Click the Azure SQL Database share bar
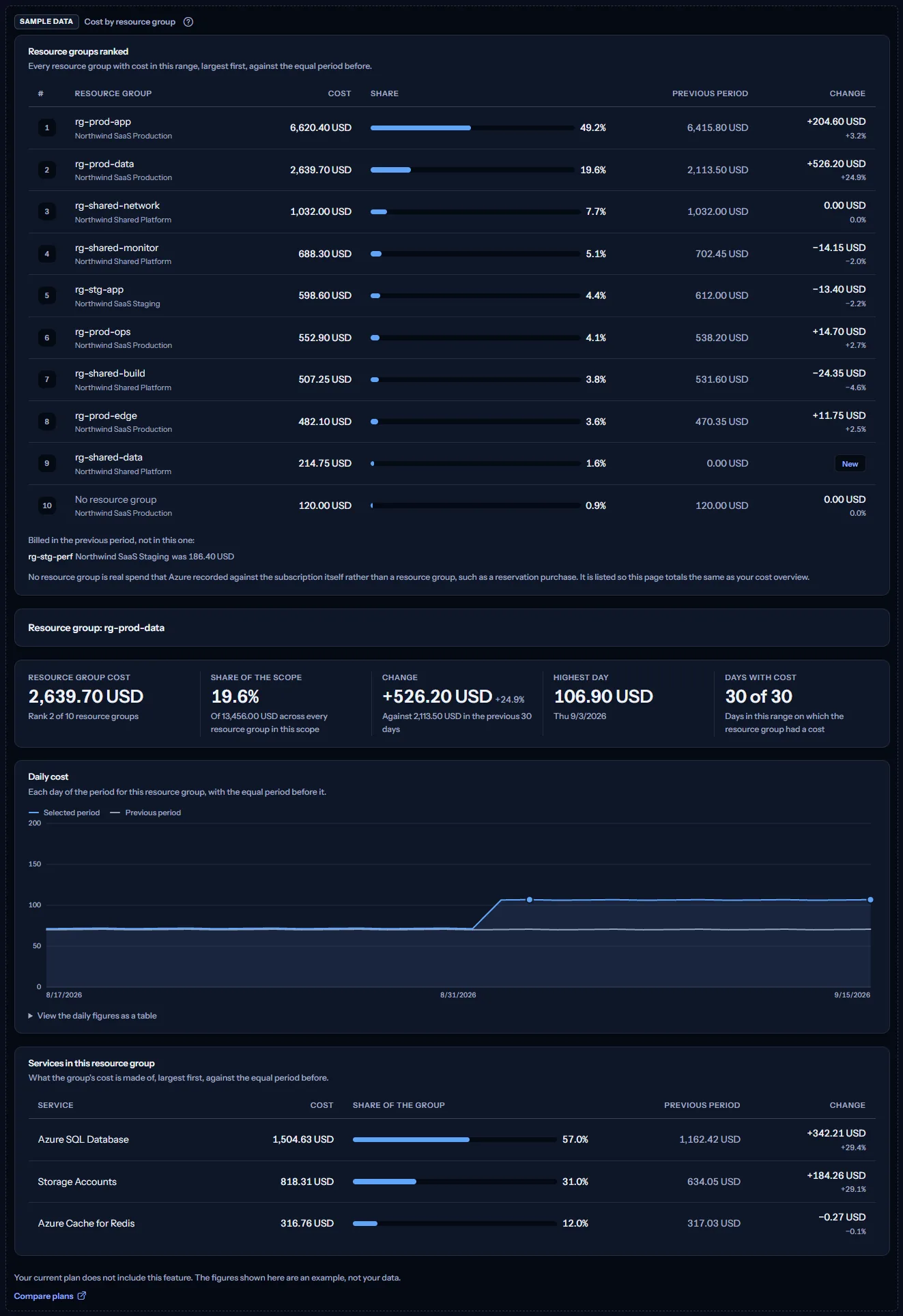 click(455, 1139)
